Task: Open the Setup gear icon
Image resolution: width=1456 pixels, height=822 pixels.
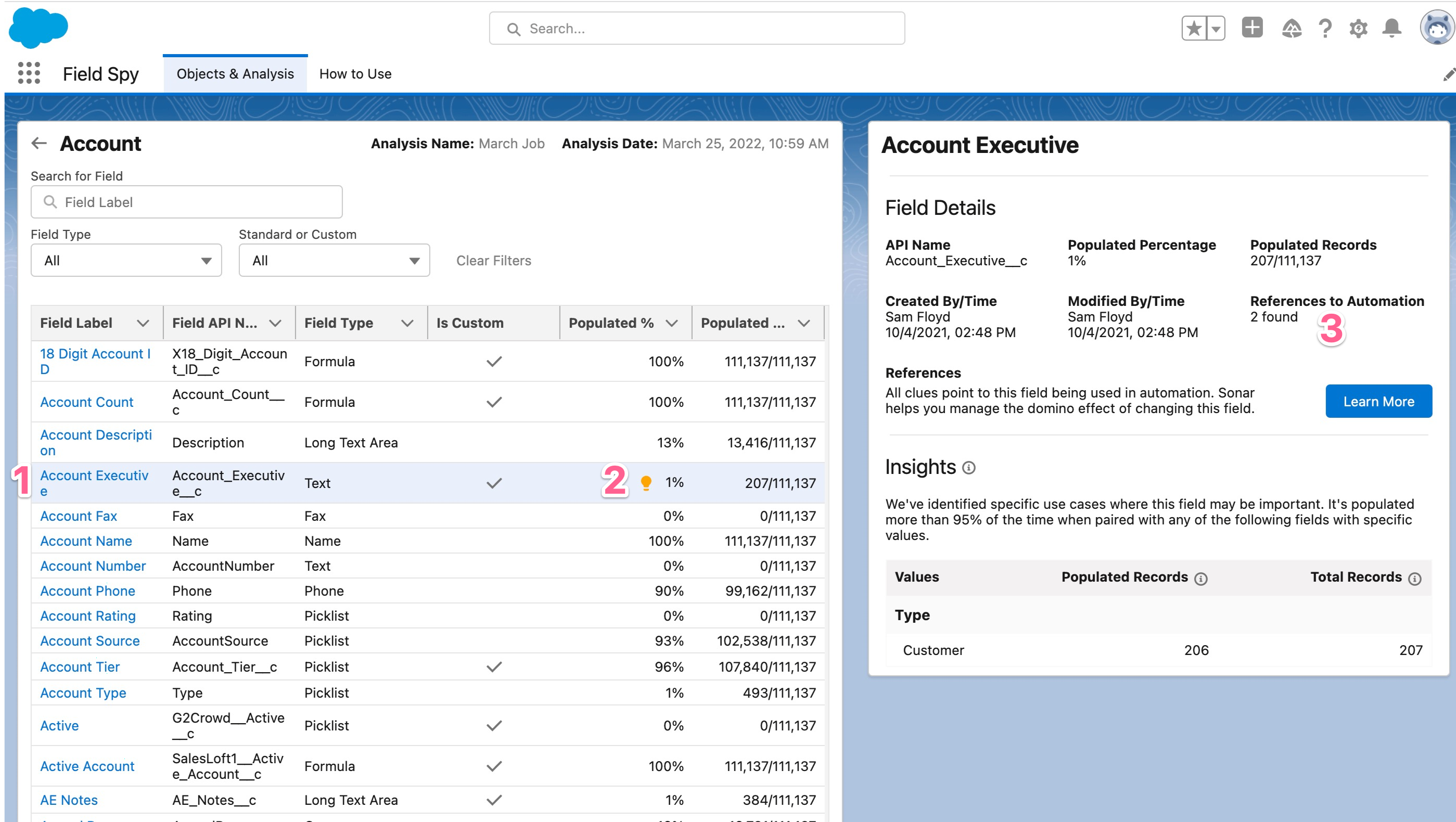Action: 1358,28
